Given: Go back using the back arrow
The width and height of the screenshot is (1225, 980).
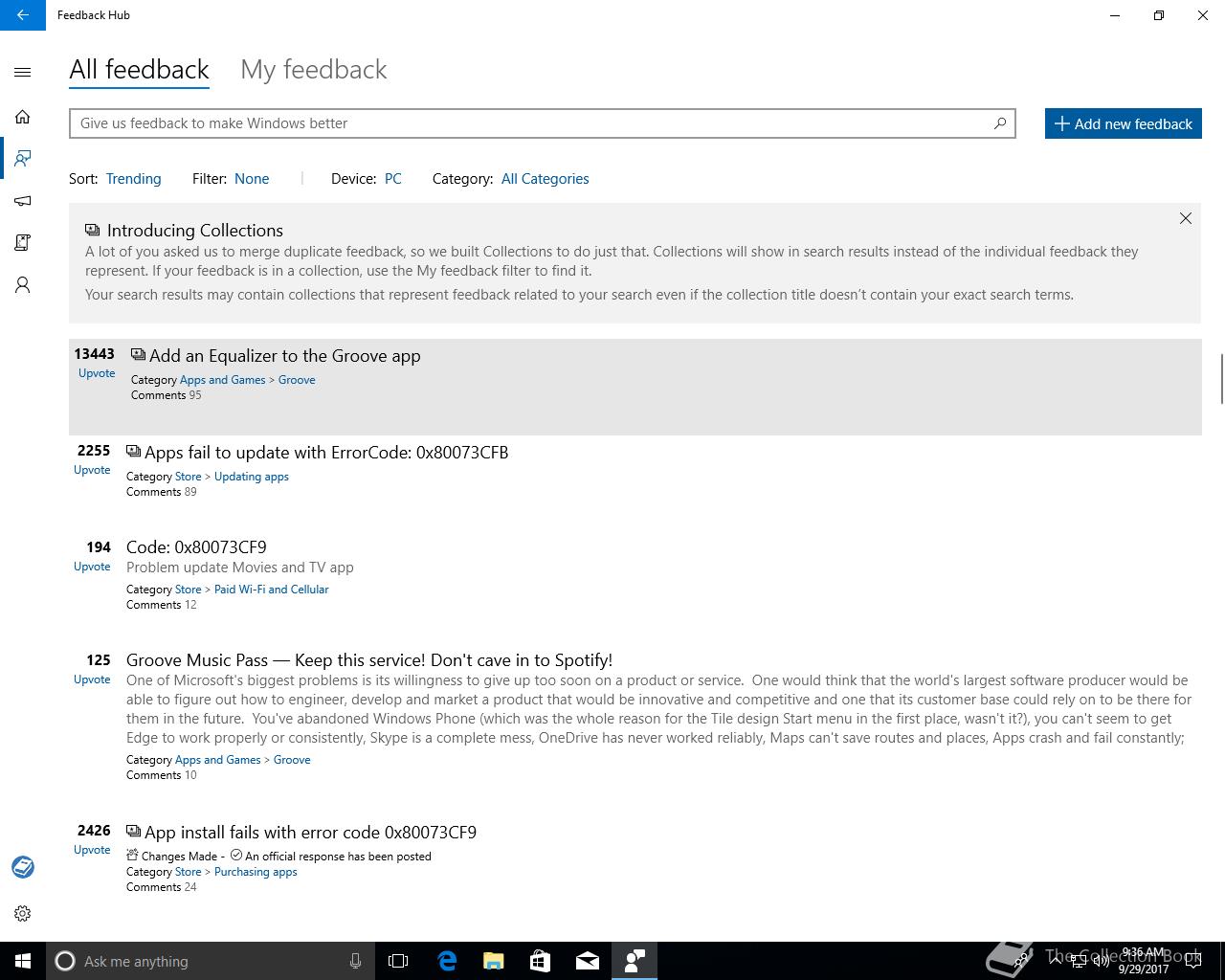Looking at the screenshot, I should (23, 15).
